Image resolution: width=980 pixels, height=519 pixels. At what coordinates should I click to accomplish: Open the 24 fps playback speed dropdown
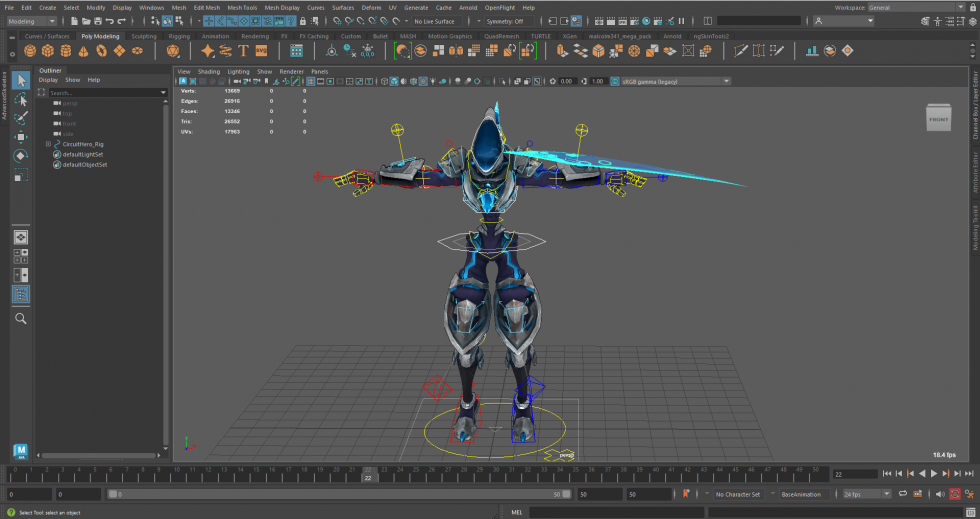(x=866, y=494)
